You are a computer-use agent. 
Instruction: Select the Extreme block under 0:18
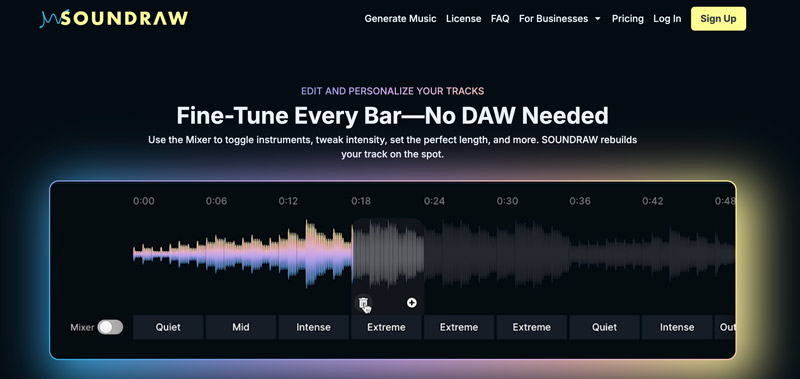pos(386,327)
